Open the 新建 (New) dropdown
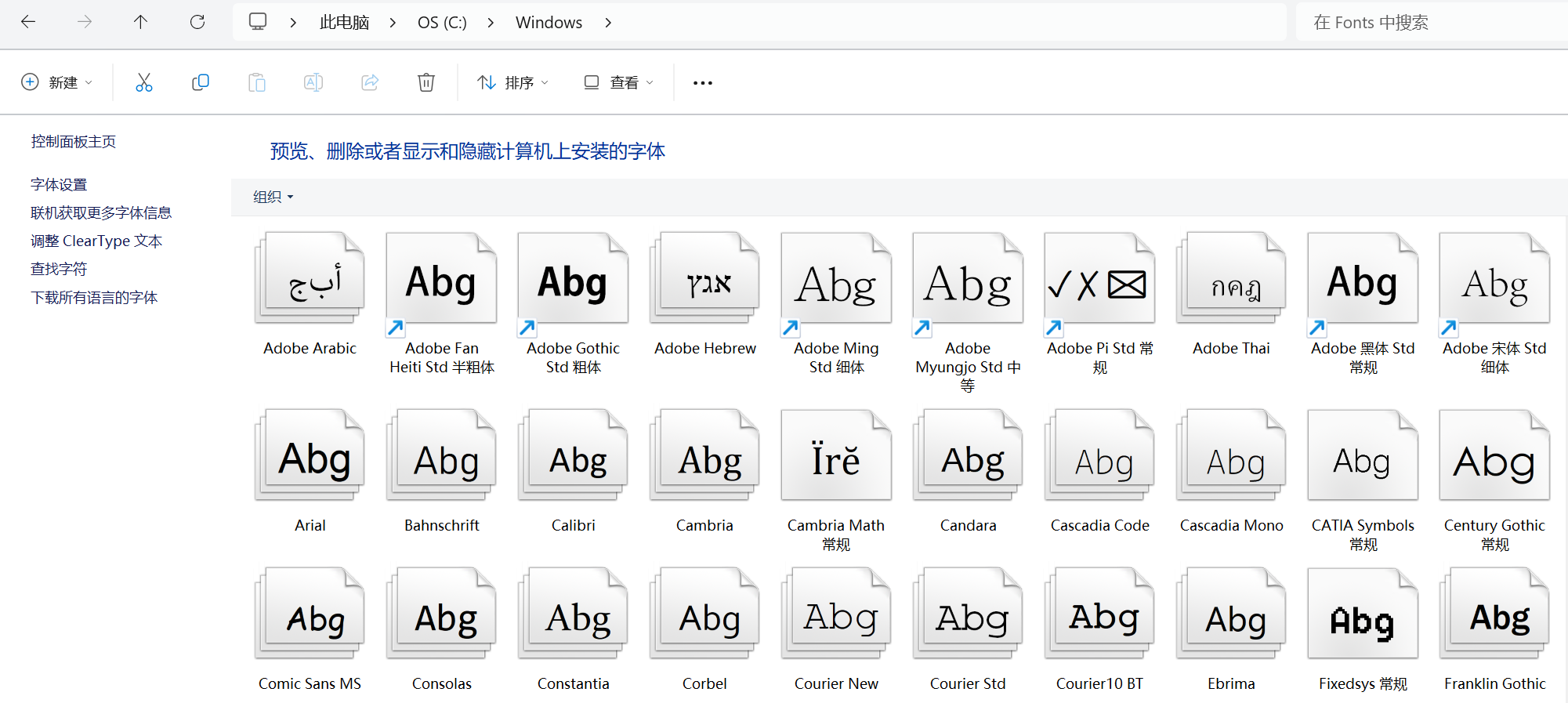The width and height of the screenshot is (1568, 703). pyautogui.click(x=56, y=82)
